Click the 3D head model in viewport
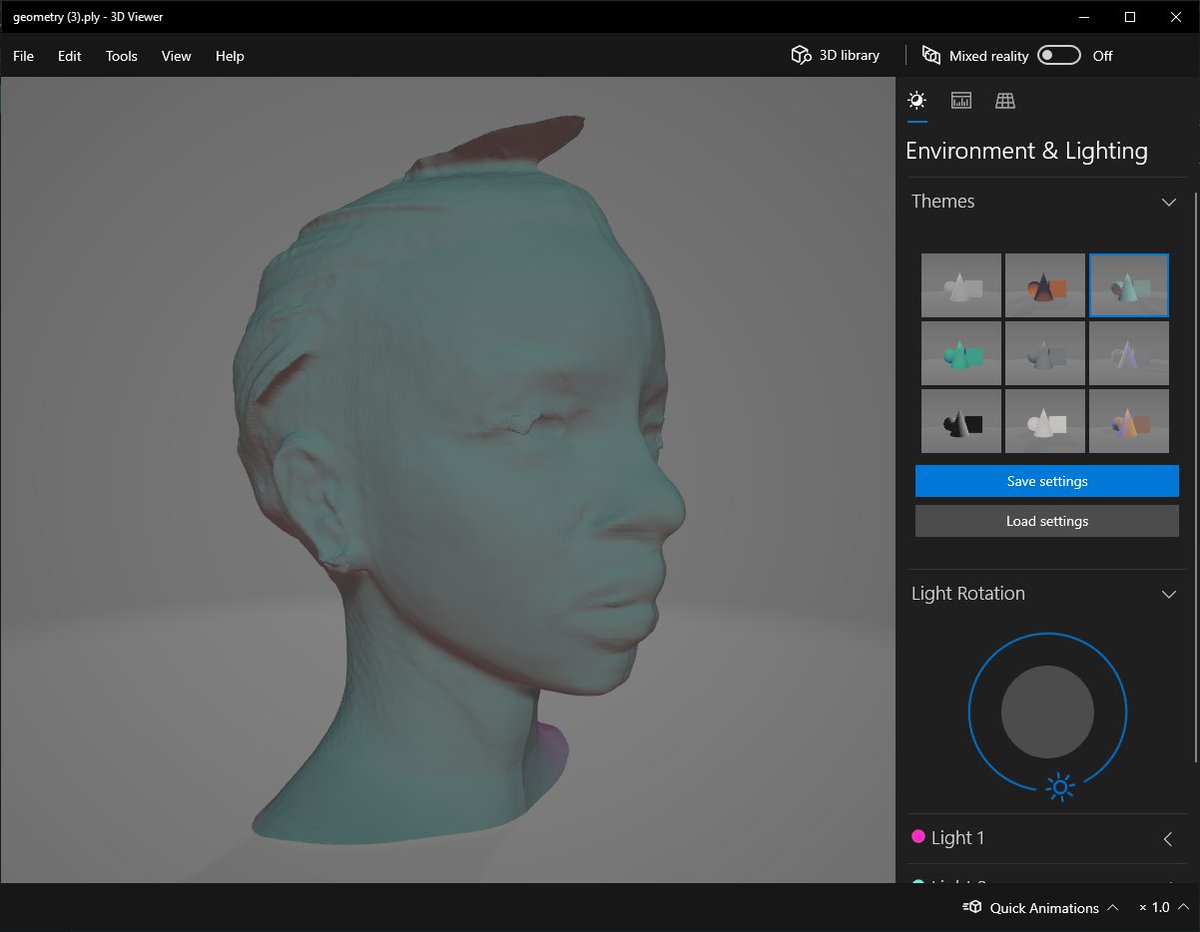This screenshot has width=1200, height=932. click(x=460, y=480)
